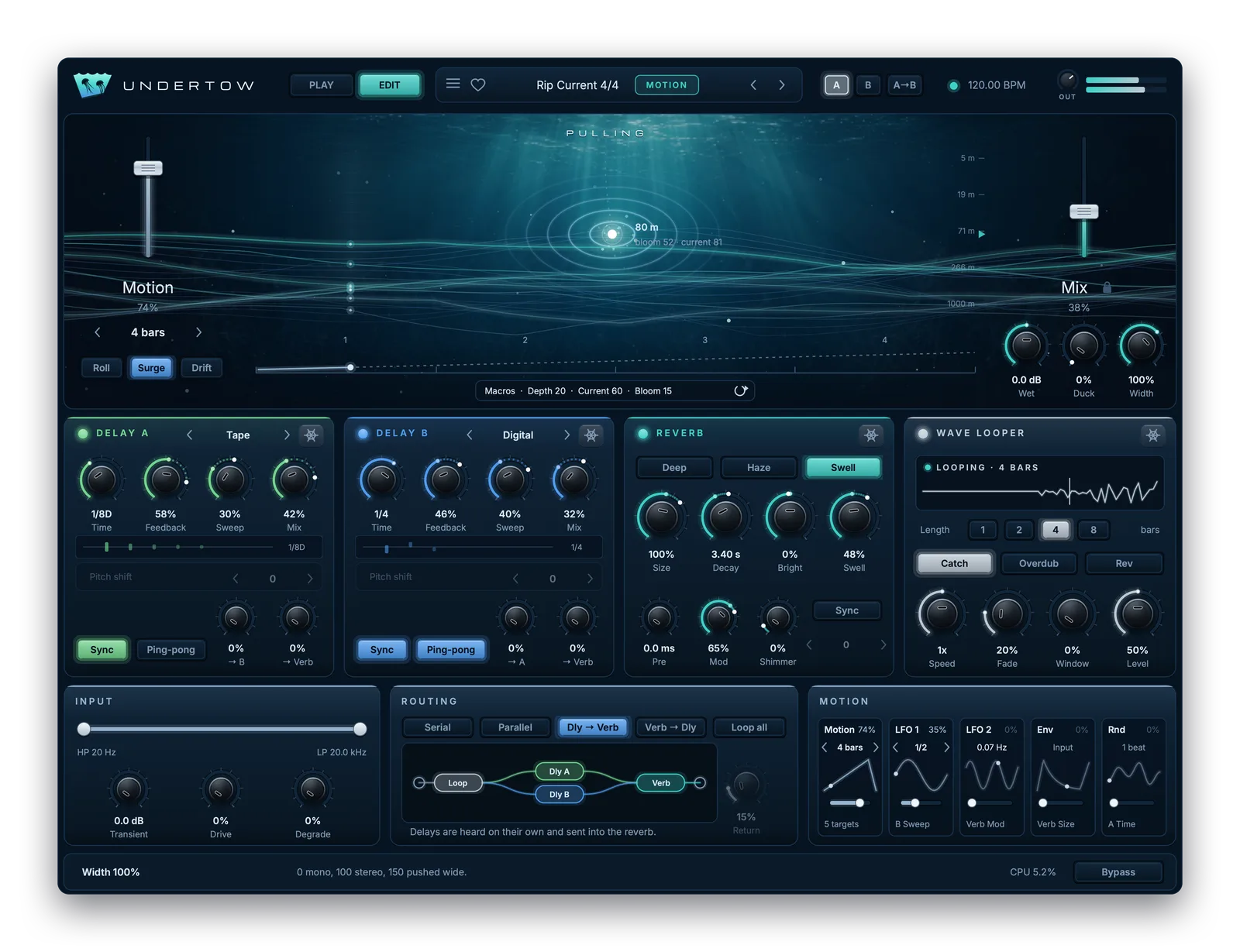The width and height of the screenshot is (1240, 952).
Task: Reset macros with the circular arrow icon
Action: [741, 390]
